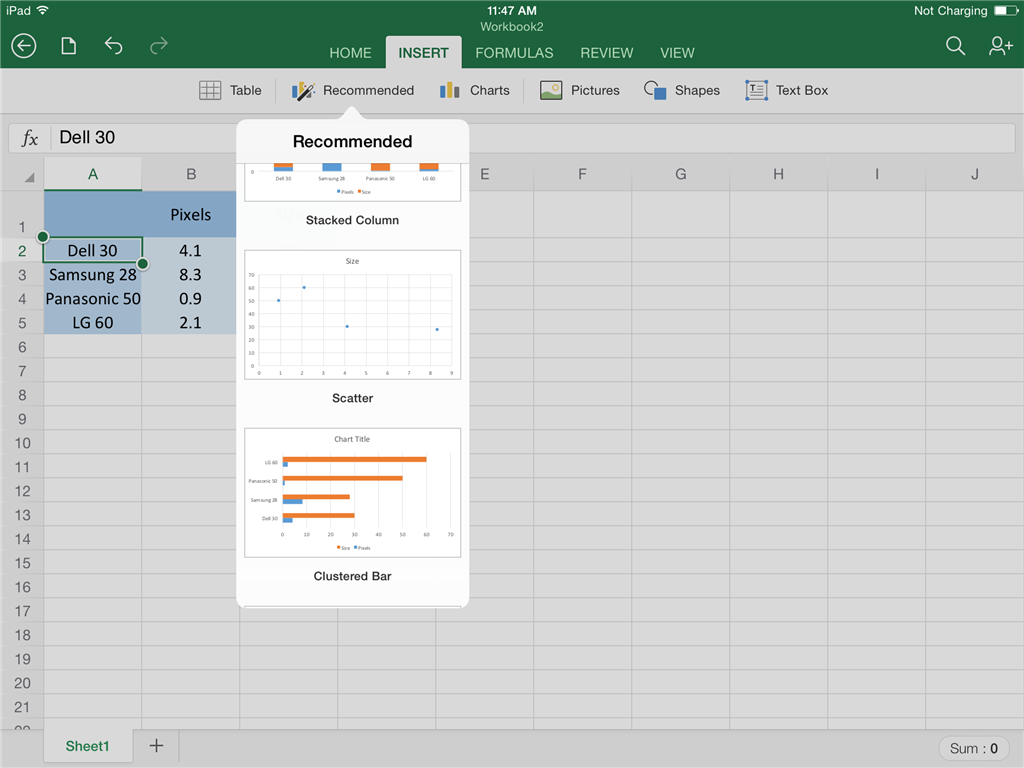This screenshot has width=1024, height=768.
Task: Click the cell 'Panasonic 50'
Action: [x=93, y=299]
